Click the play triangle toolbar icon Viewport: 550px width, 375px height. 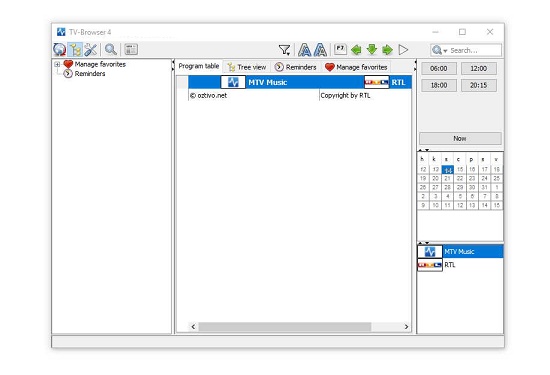[403, 50]
